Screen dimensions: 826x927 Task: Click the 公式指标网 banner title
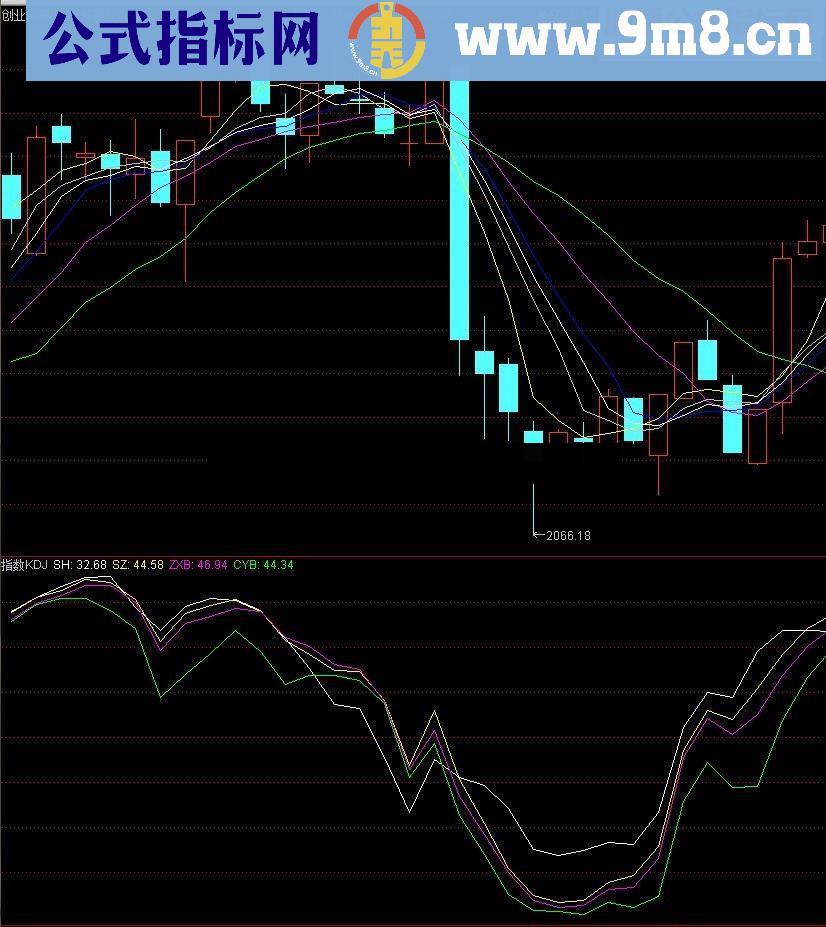(x=183, y=40)
